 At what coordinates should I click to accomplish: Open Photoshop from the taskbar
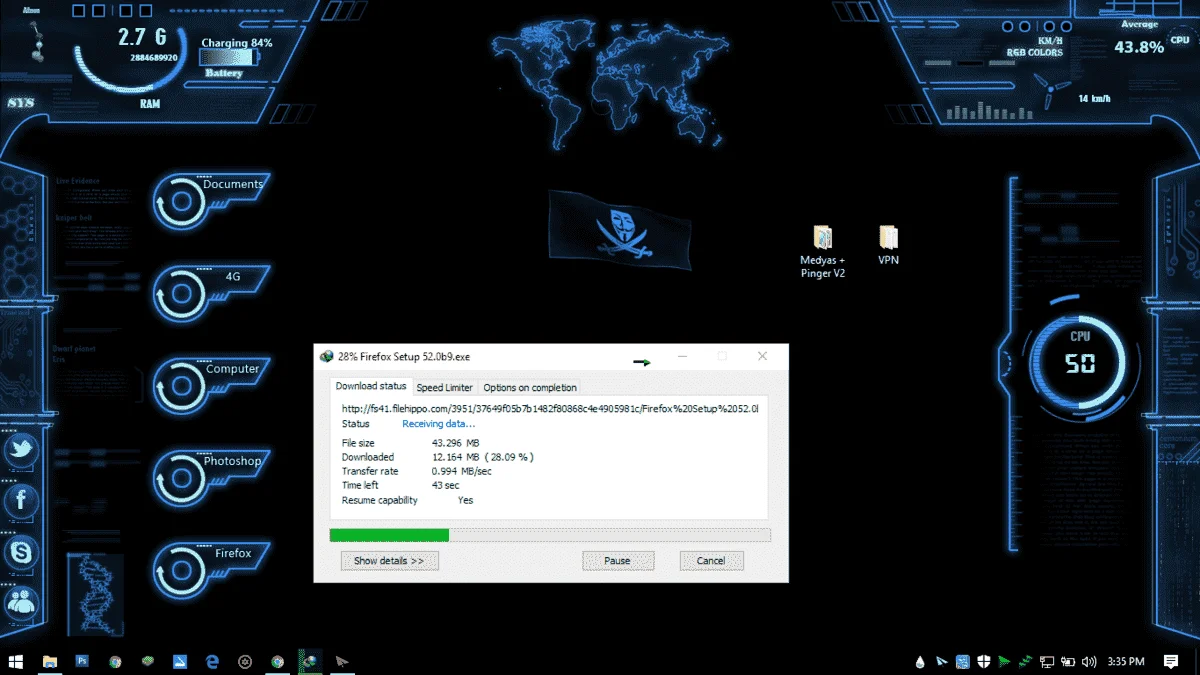(83, 661)
